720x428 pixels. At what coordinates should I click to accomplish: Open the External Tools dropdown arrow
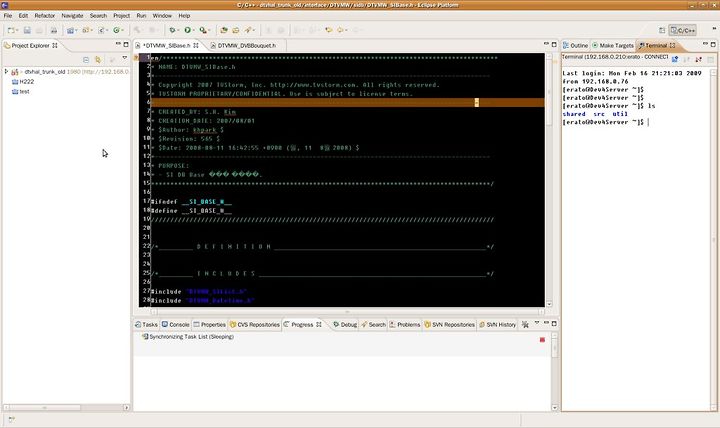(x=209, y=30)
